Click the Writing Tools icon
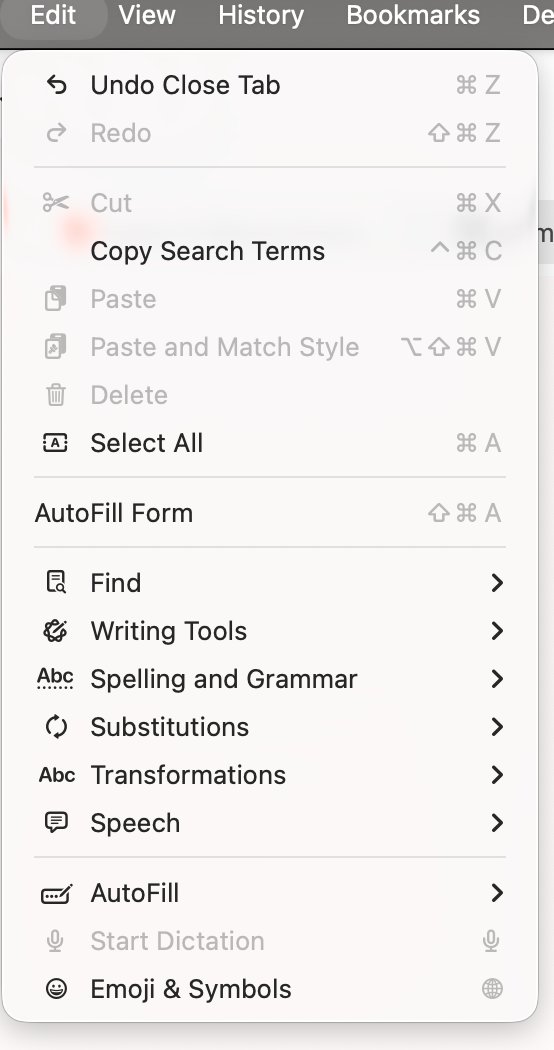The width and height of the screenshot is (554, 1050). coord(56,631)
